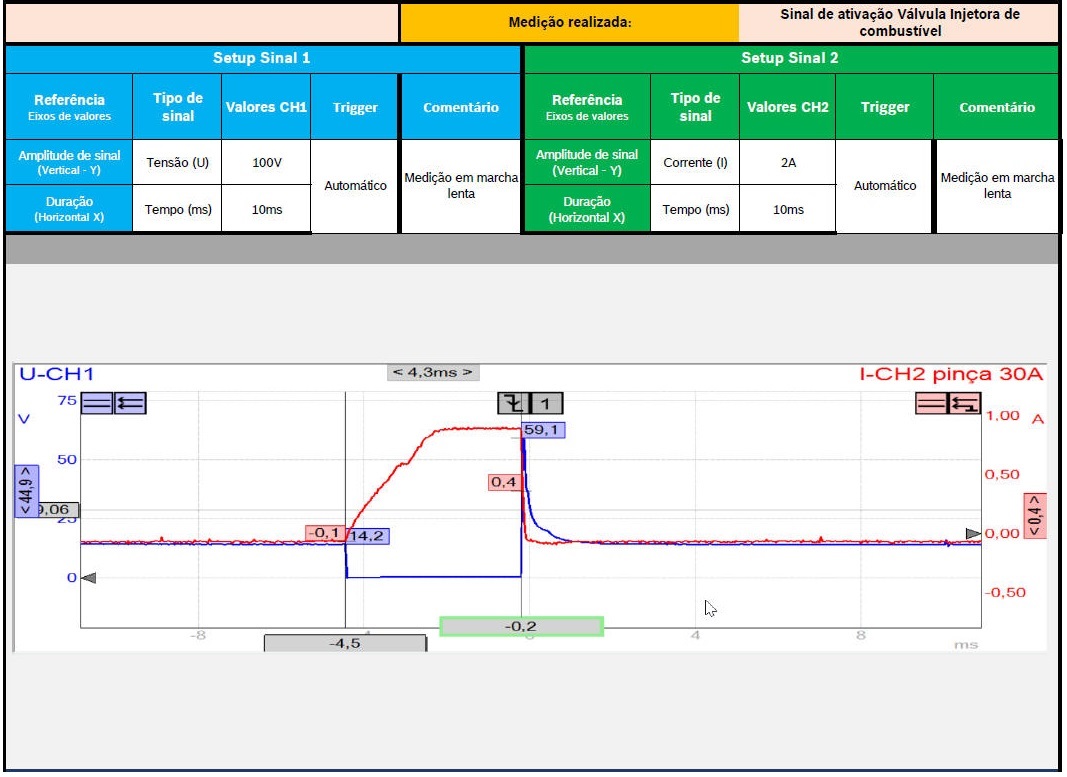
Task: Select the -4,5 time cursor handle
Action: [345, 643]
